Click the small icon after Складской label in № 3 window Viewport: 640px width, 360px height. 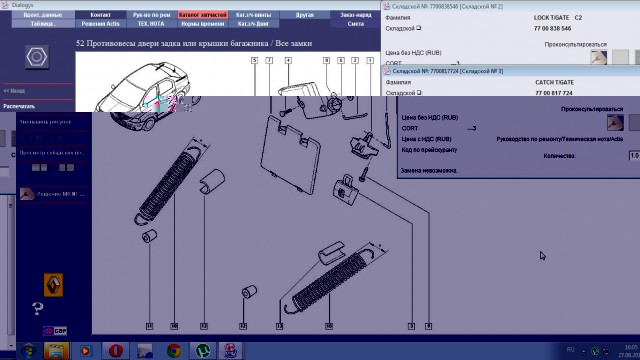tap(419, 93)
